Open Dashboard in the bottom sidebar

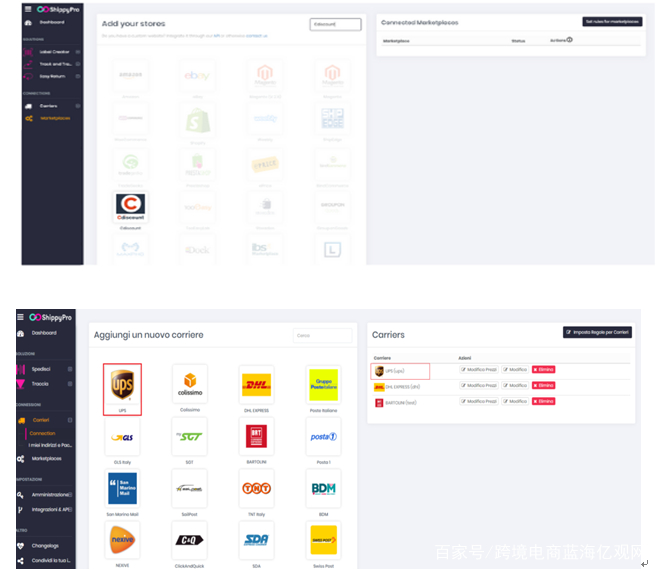[44, 333]
